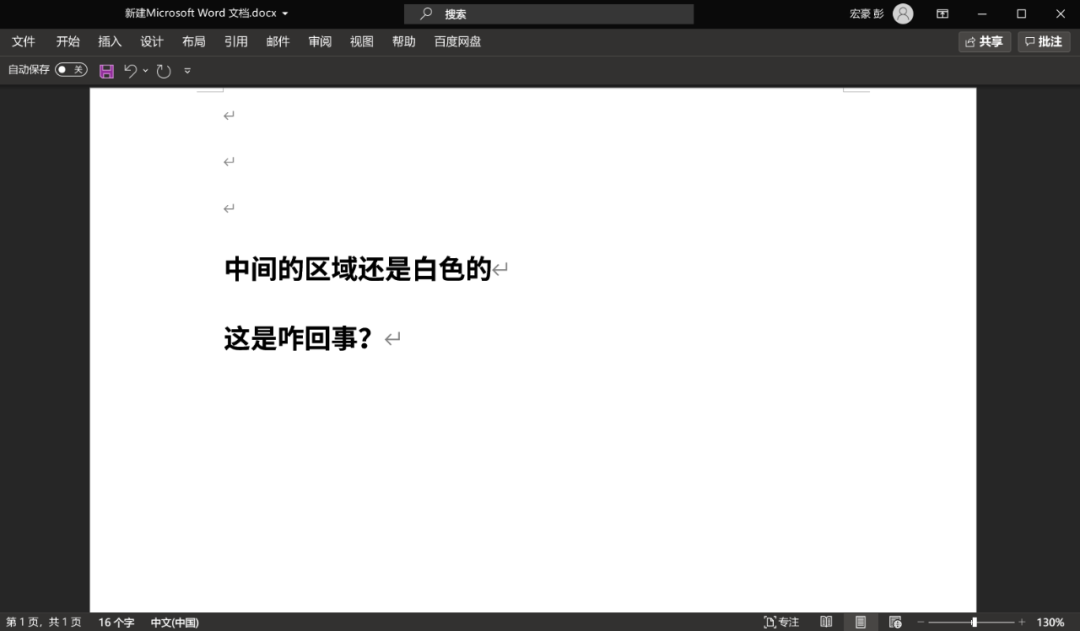Select Print Layout view icon

pyautogui.click(x=860, y=622)
